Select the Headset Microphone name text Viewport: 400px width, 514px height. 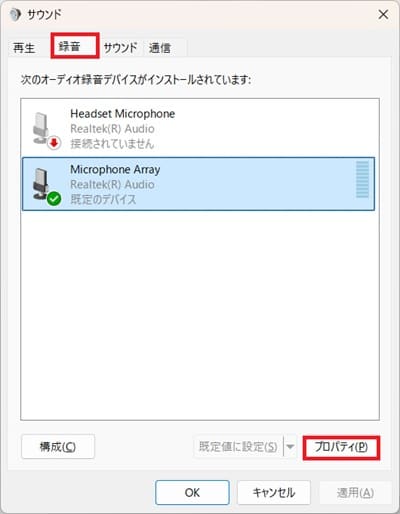[122, 114]
